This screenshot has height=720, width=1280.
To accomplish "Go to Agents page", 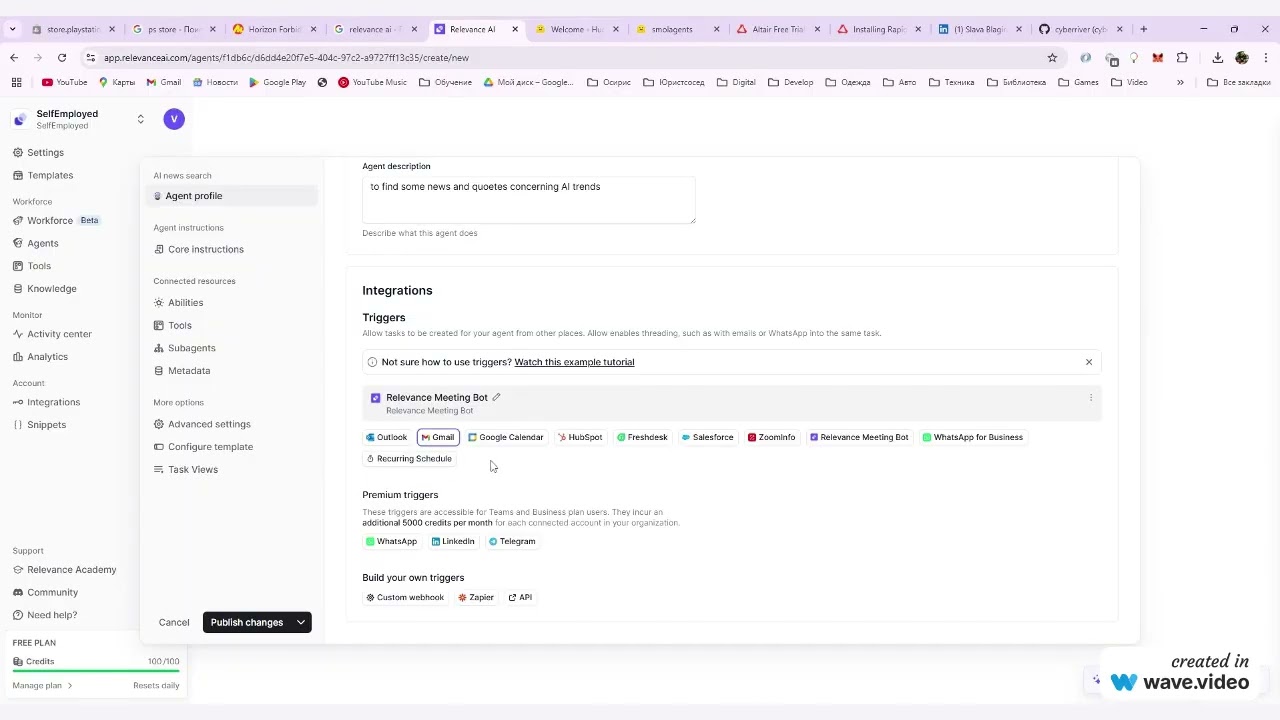I will click(x=36, y=243).
